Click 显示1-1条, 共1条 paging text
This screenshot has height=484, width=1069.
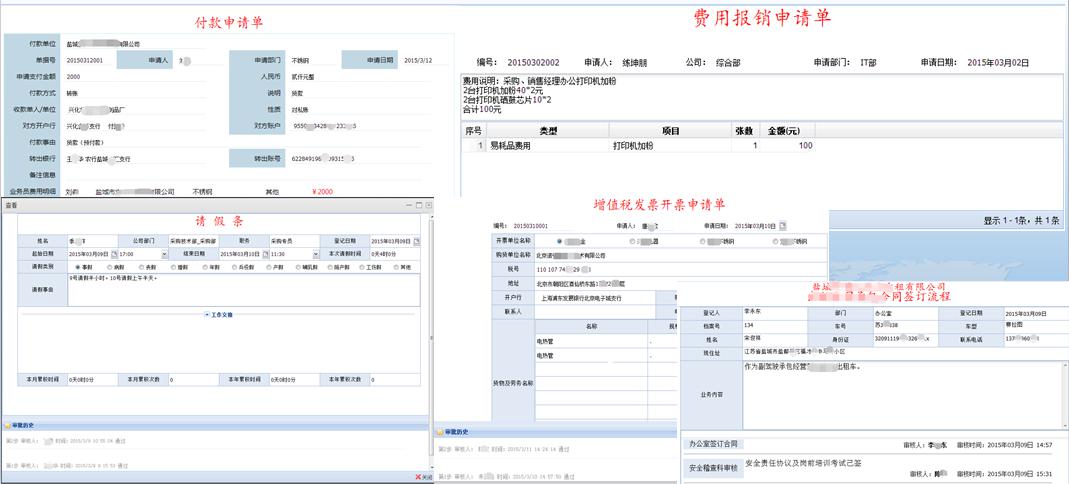(x=1021, y=221)
